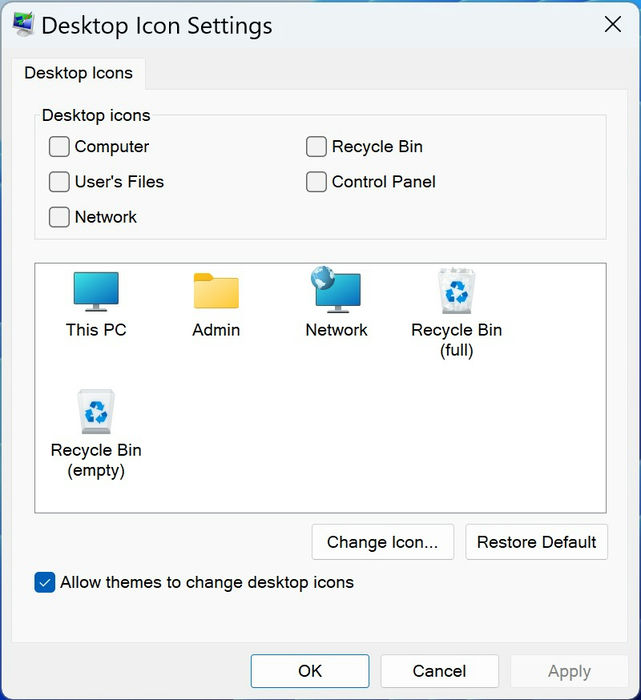Select the Network globe monitor icon
This screenshot has width=641, height=700.
(336, 289)
